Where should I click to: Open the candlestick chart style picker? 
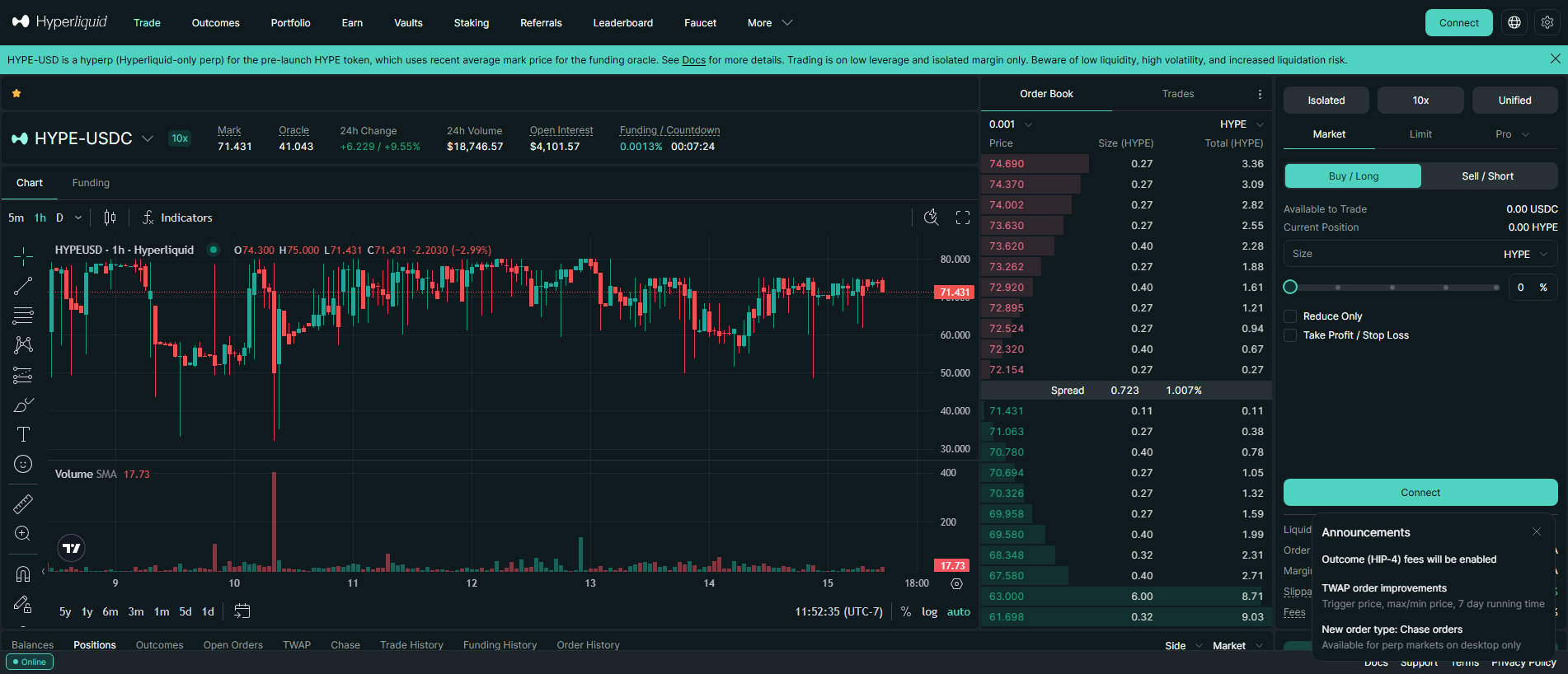pos(110,218)
